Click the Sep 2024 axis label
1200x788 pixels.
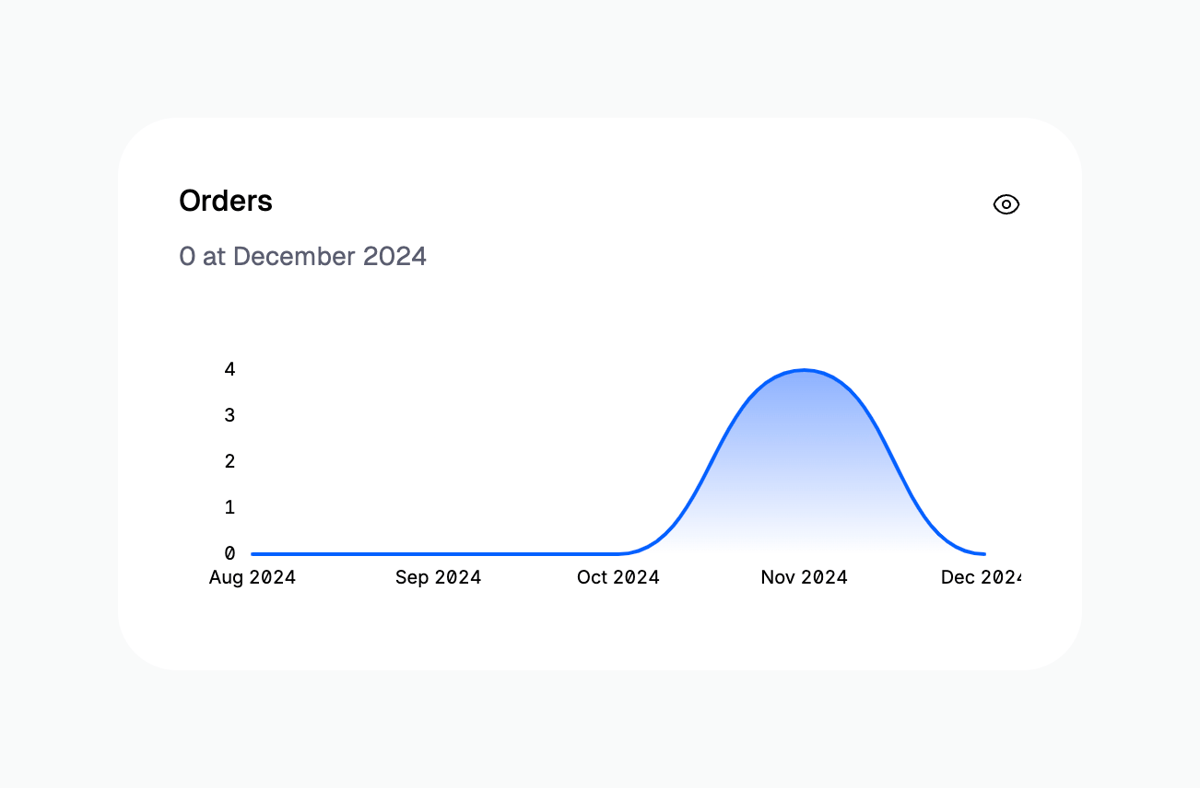click(438, 577)
